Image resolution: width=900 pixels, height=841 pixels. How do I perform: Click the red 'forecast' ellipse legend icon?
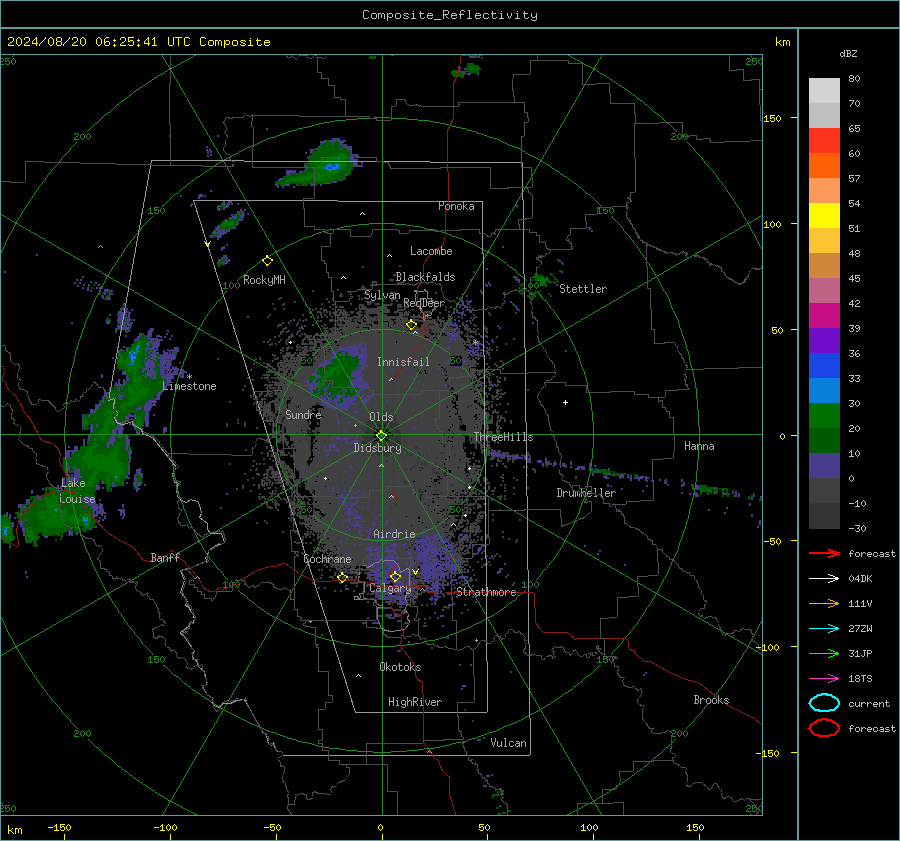point(824,728)
